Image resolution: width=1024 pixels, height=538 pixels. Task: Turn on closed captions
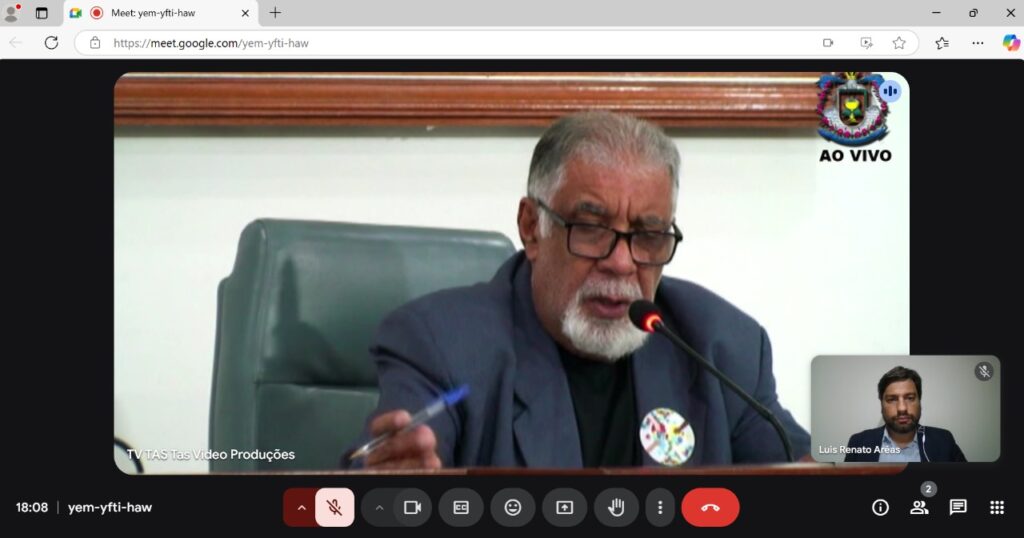461,507
